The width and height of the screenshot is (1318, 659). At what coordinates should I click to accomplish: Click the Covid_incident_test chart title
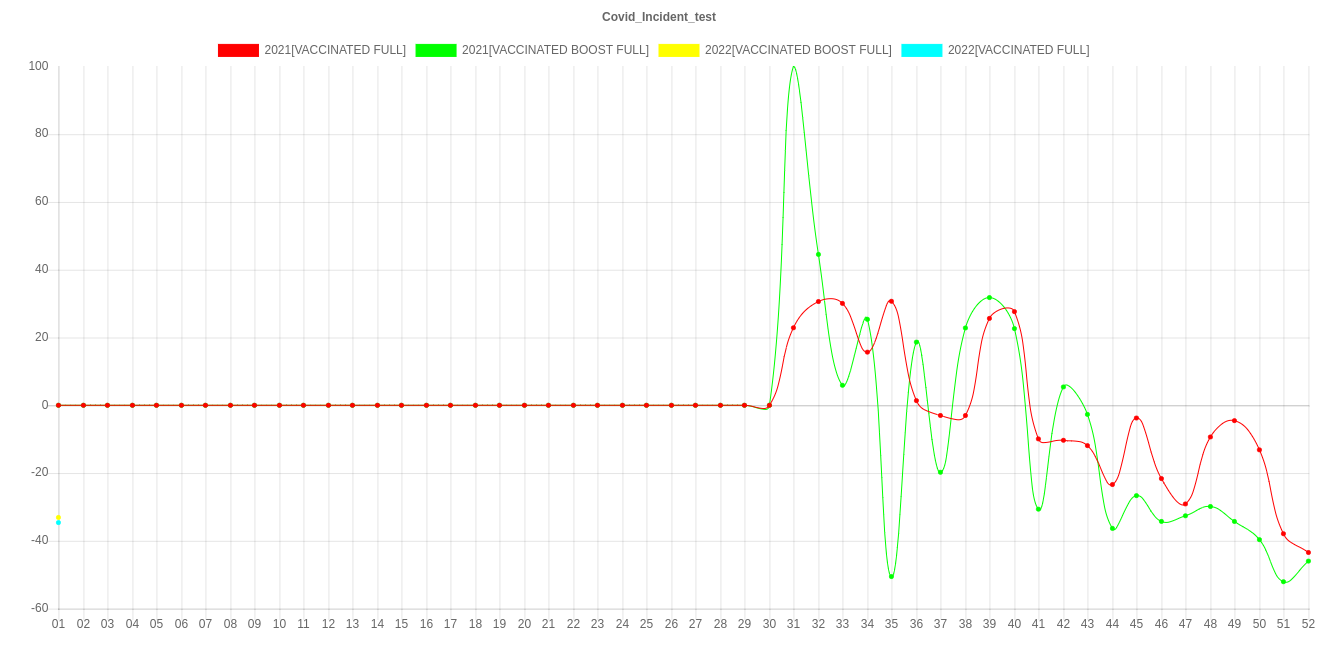pyautogui.click(x=659, y=17)
